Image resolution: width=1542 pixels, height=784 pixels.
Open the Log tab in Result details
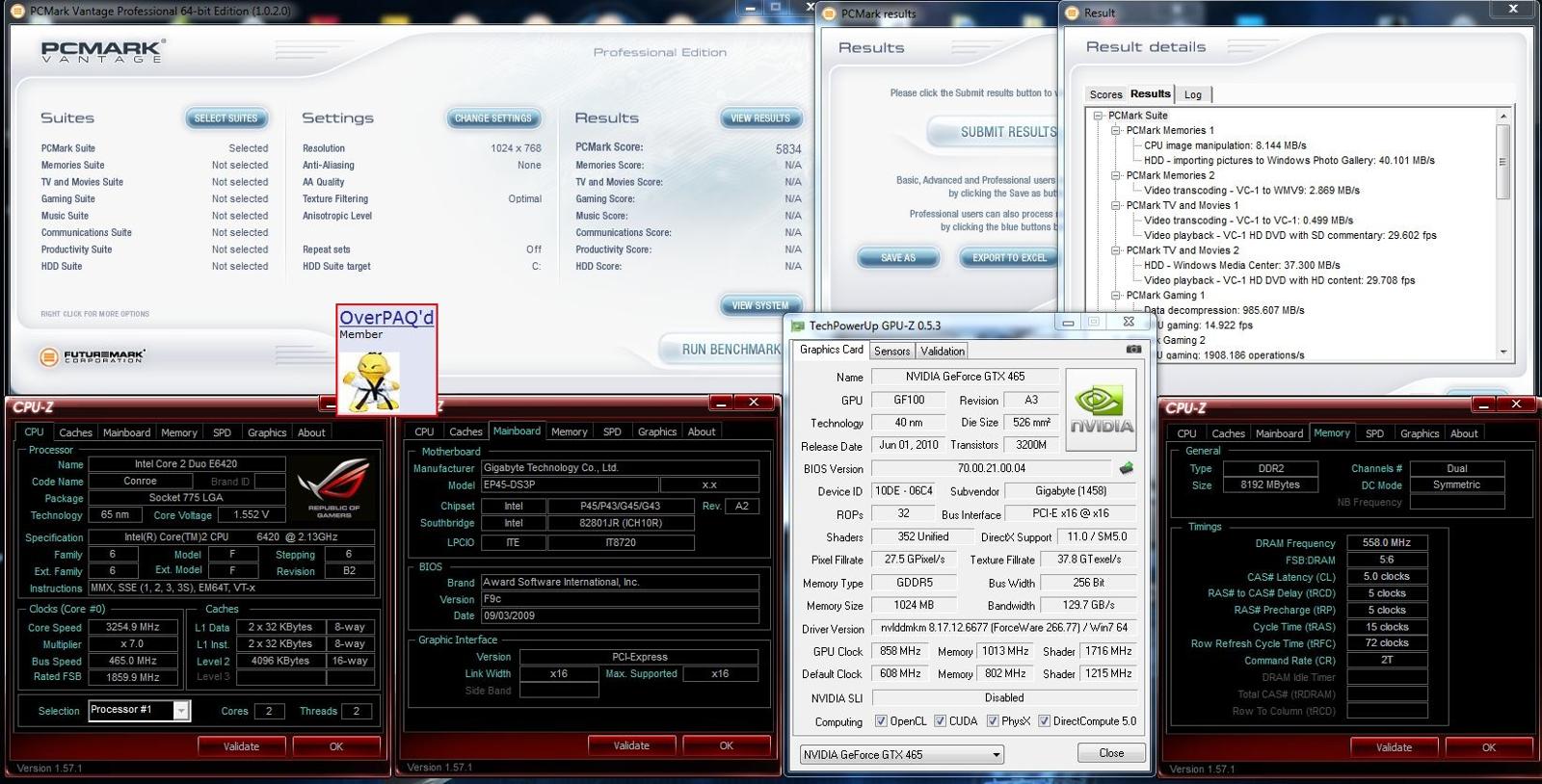tap(1192, 94)
